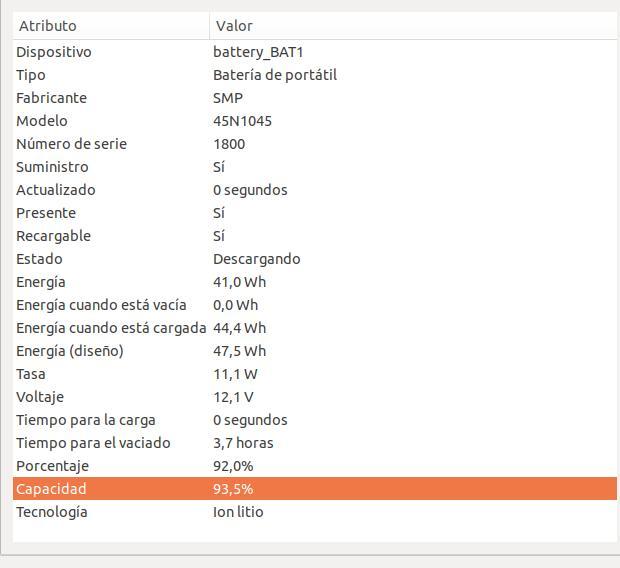The height and width of the screenshot is (568, 620).
Task: Select the Presente row label
Action: [x=46, y=213]
